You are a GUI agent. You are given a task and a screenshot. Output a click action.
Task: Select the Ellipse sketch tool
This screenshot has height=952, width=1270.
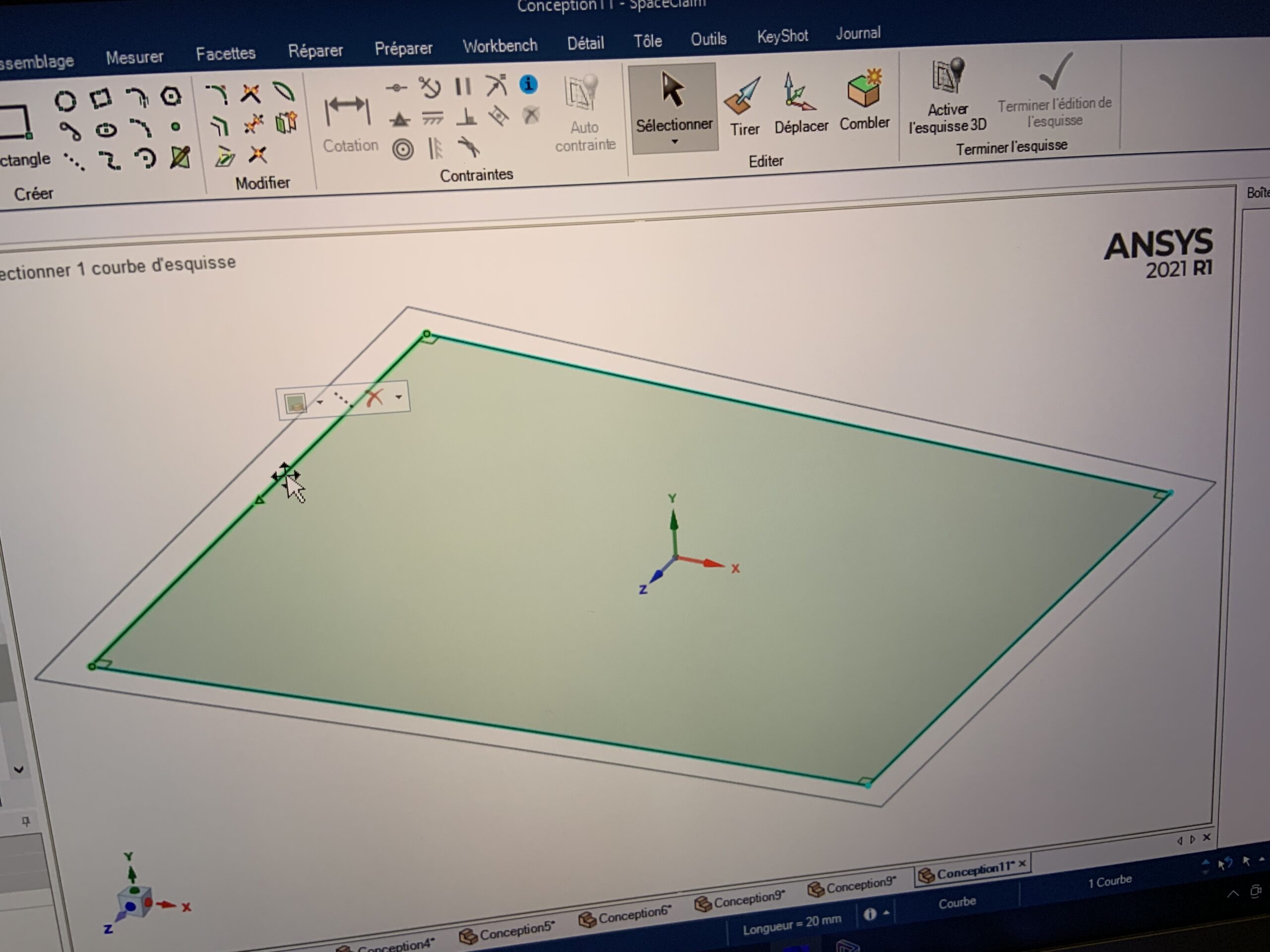pyautogui.click(x=106, y=130)
